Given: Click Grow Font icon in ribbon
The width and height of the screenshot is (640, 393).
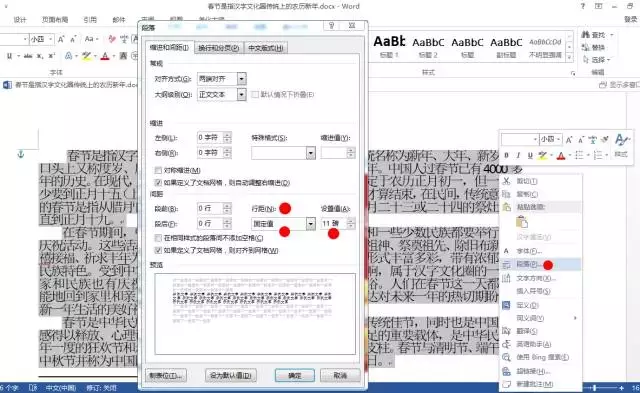Looking at the screenshot, I should pyautogui.click(x=61, y=39).
